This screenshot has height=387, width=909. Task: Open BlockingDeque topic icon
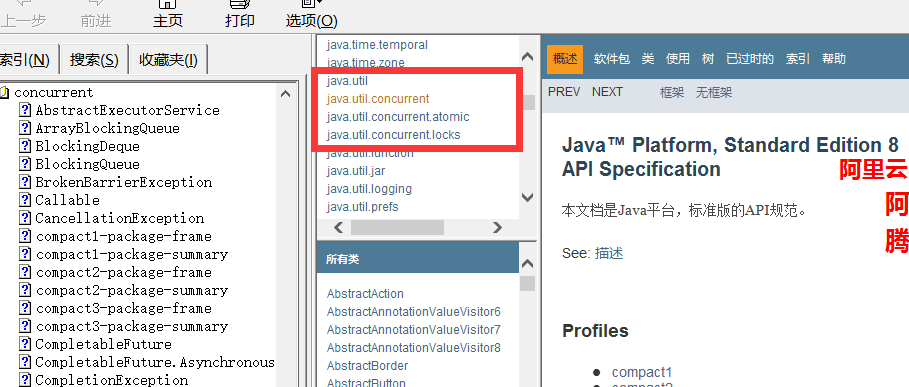point(24,146)
